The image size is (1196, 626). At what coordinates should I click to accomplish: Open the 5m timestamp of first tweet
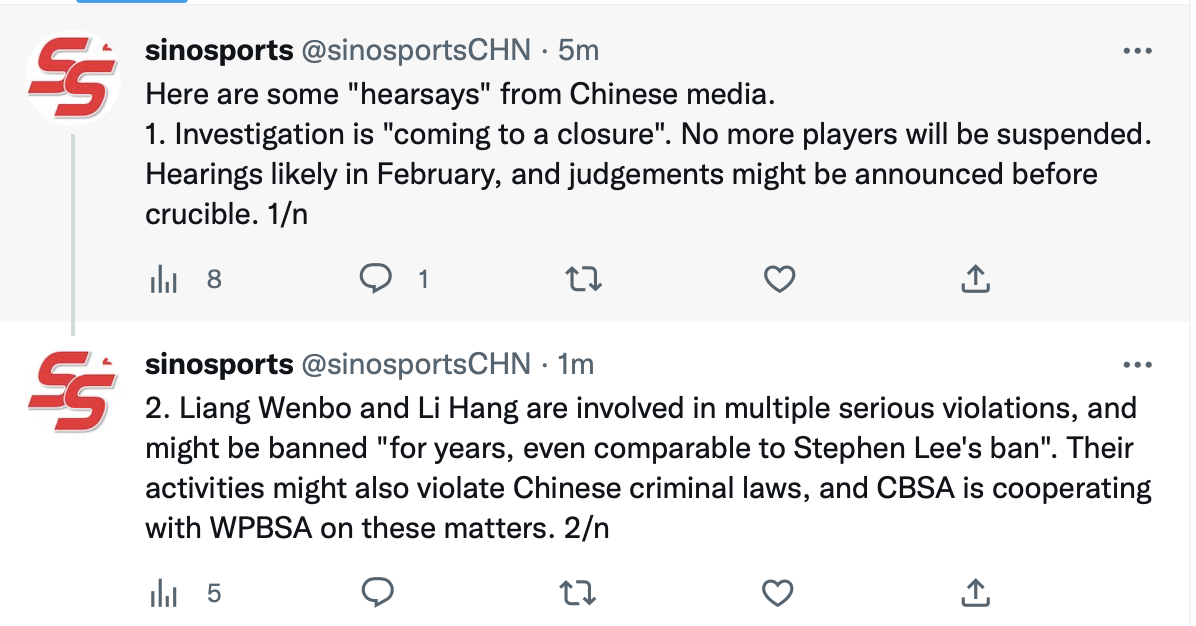pyautogui.click(x=579, y=50)
